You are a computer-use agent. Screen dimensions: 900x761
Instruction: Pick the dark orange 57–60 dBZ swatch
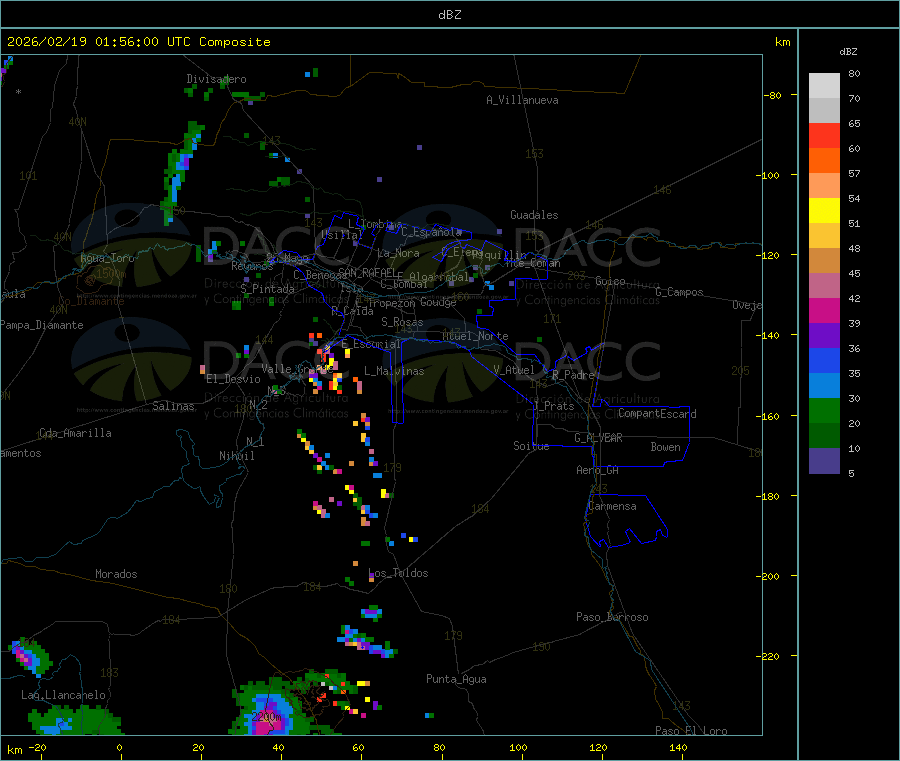pos(824,161)
